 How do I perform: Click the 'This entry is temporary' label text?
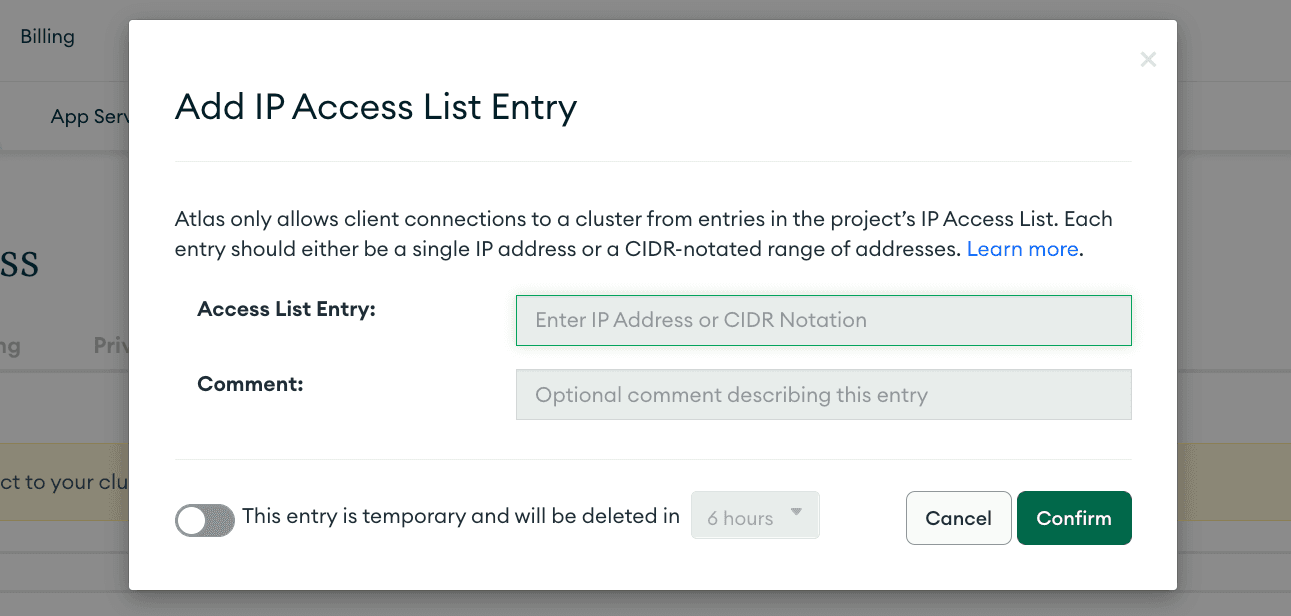point(461,517)
